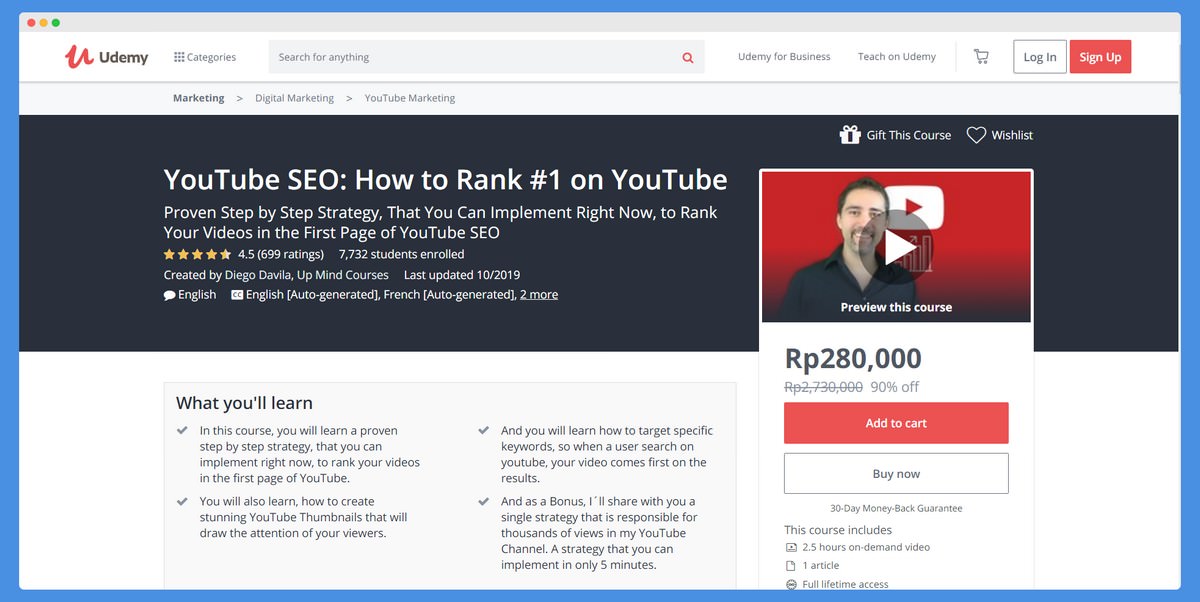
Task: Click 30-Day Money-Back Guarantee text
Action: tap(896, 508)
